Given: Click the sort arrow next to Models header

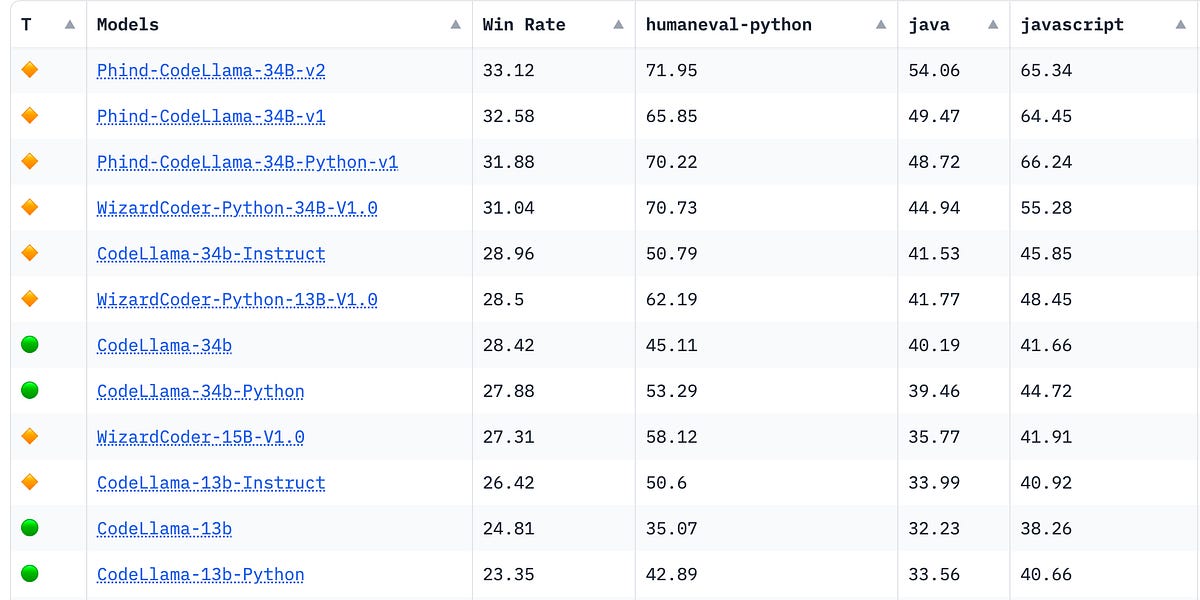Looking at the screenshot, I should coord(456,24).
